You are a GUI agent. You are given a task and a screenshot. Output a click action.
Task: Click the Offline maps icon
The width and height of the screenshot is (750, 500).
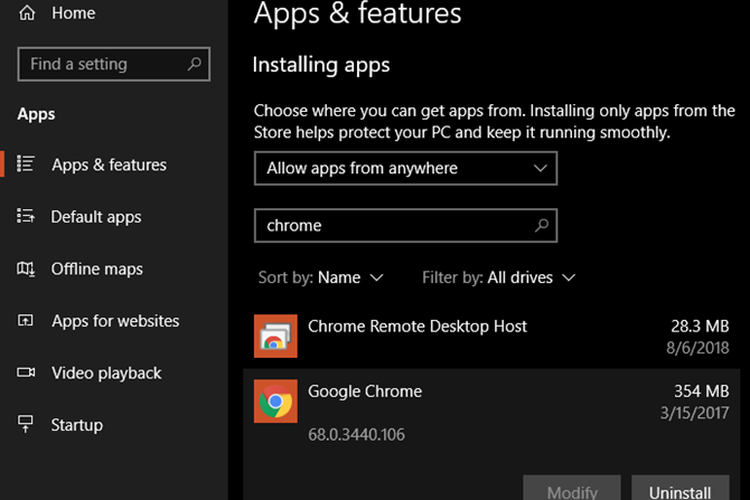pos(27,269)
